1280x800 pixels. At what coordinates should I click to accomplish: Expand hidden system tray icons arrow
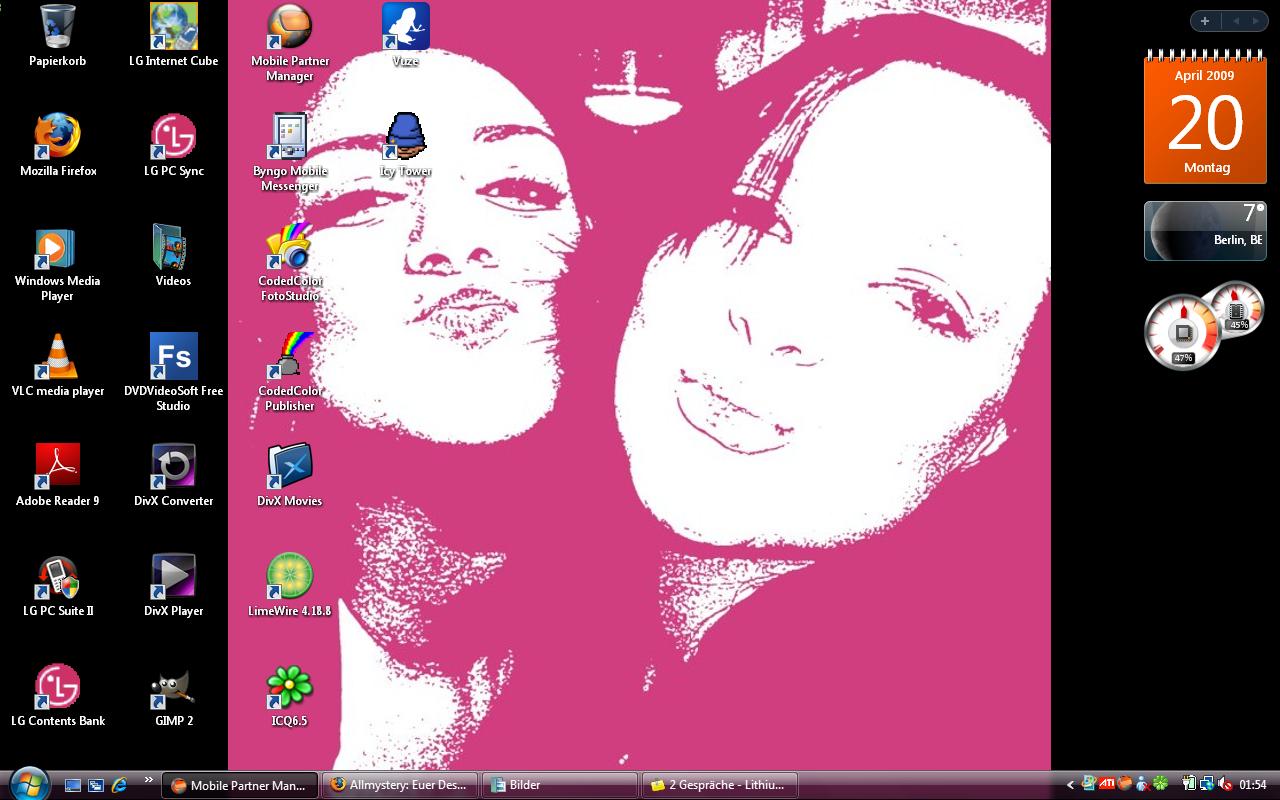pyautogui.click(x=1071, y=785)
